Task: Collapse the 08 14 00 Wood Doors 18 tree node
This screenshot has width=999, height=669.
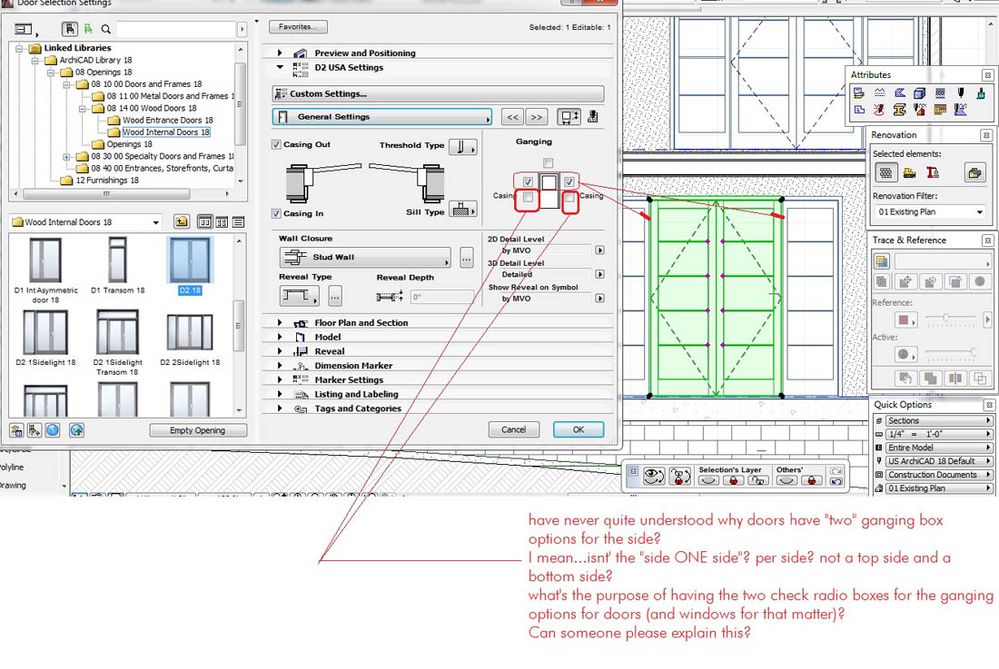Action: coord(82,108)
